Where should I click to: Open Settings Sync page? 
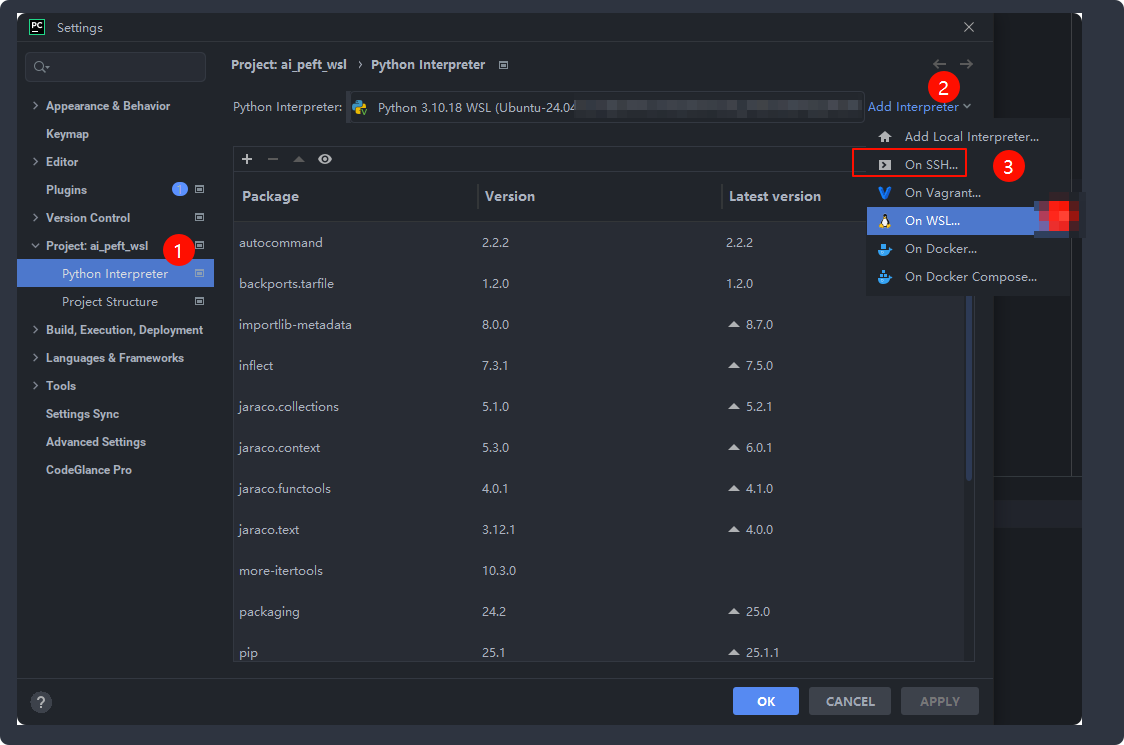82,414
